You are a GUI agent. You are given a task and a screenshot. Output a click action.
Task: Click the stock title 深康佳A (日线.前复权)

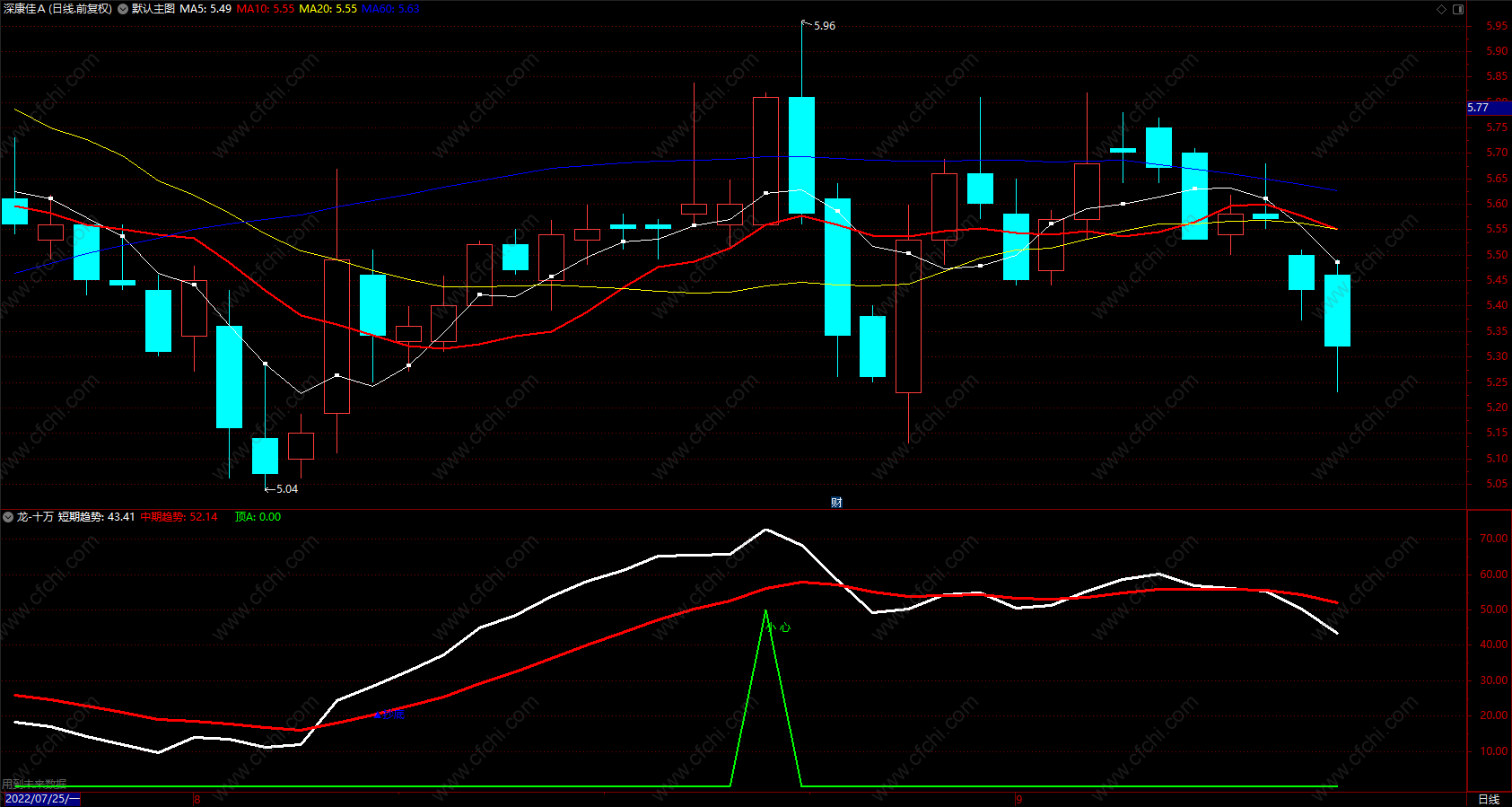(x=57, y=9)
